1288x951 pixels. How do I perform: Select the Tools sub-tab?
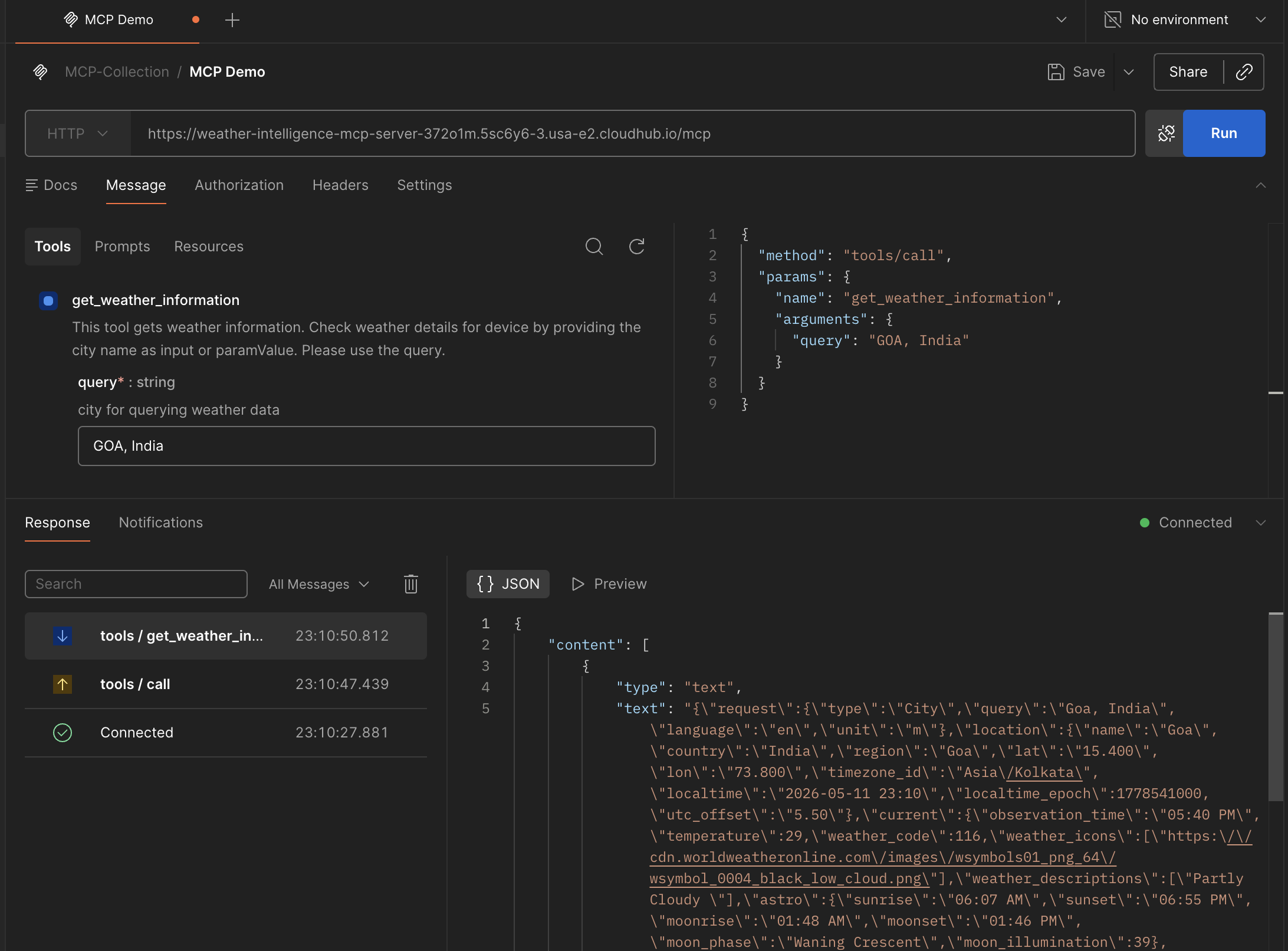(52, 247)
